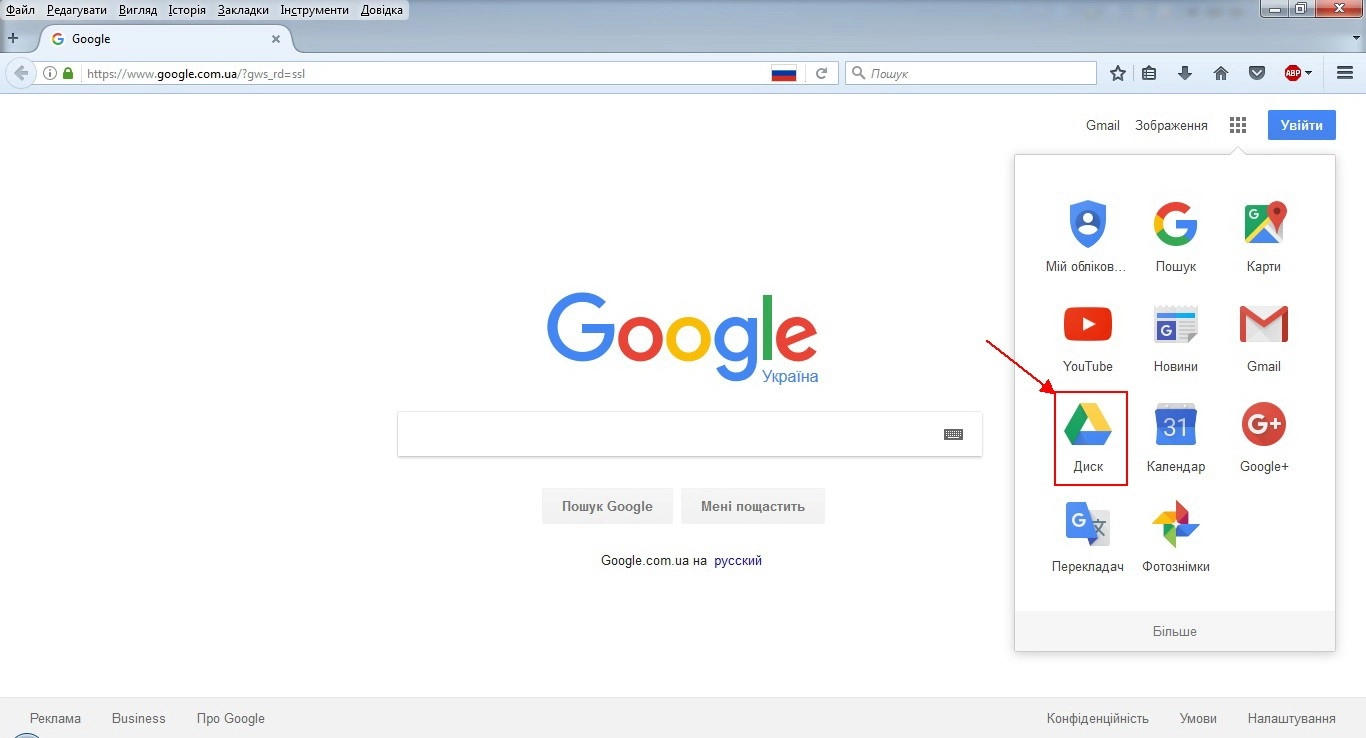The width and height of the screenshot is (1366, 738).
Task: Open the Pocket icon in toolbar
Action: 1257,73
